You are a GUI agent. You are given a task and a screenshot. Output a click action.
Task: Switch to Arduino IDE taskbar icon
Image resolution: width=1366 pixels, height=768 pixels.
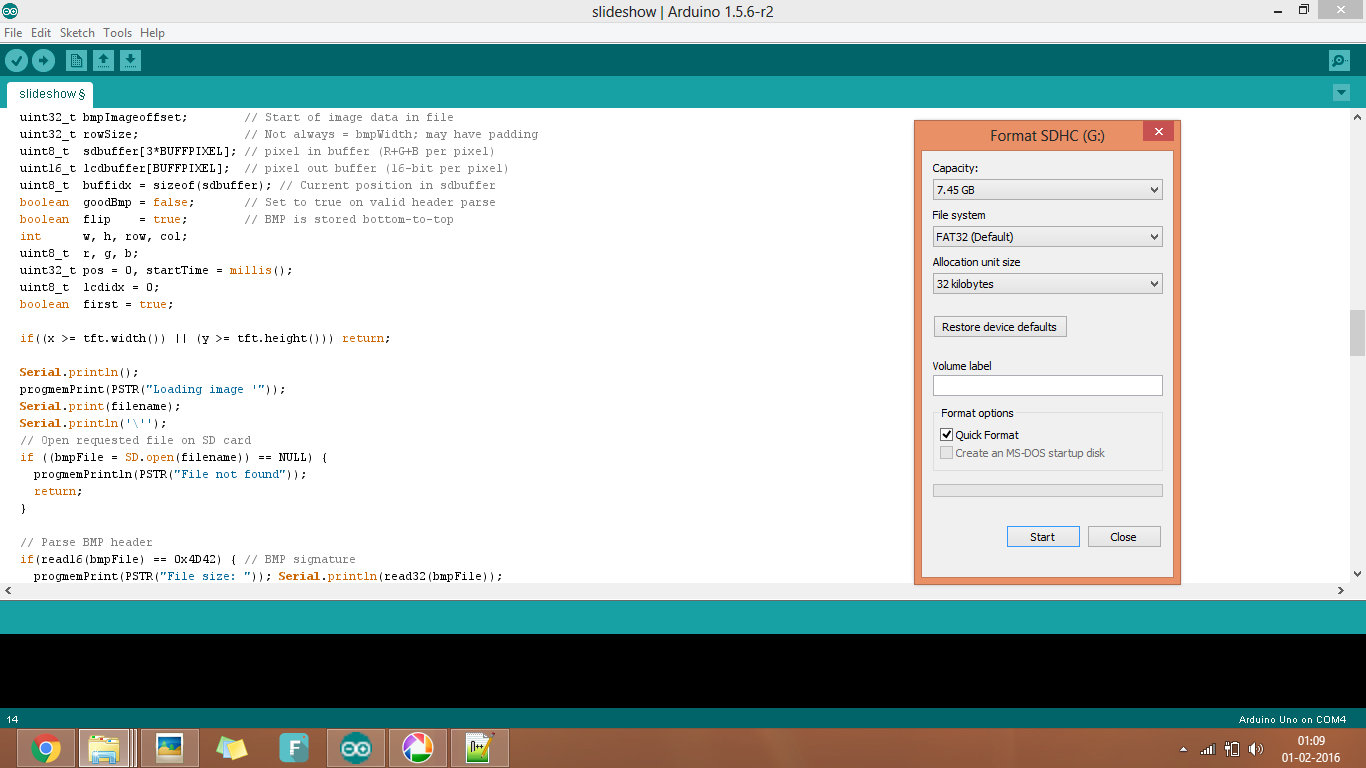coord(356,748)
